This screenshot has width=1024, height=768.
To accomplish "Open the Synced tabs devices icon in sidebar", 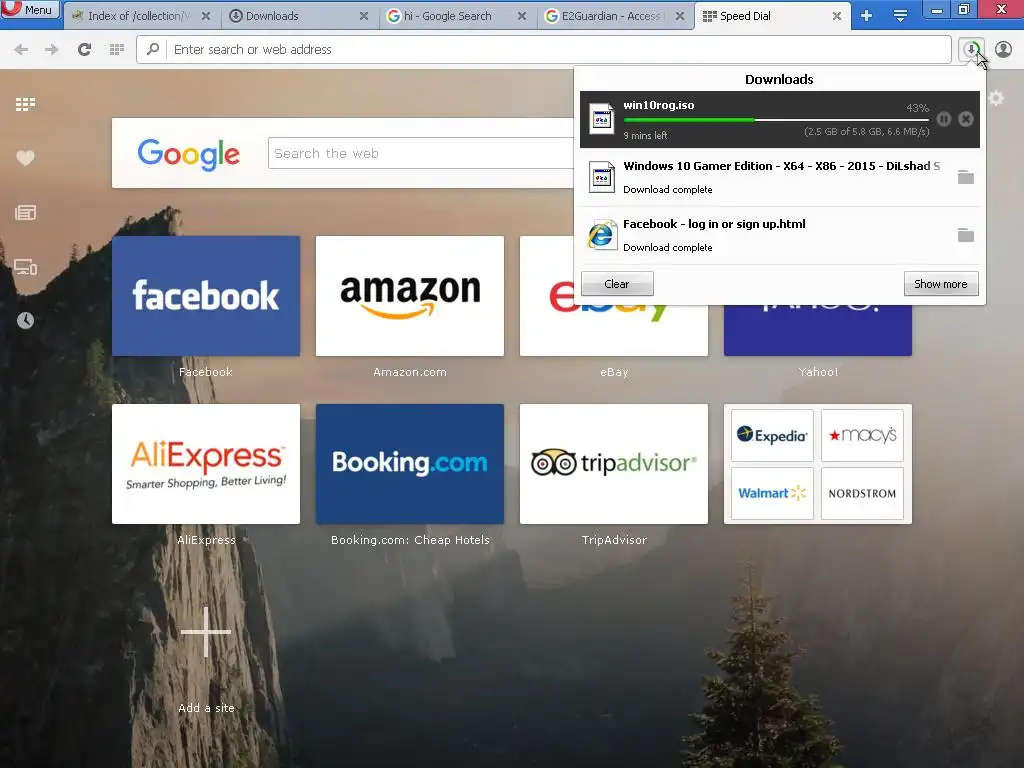I will coord(25,266).
